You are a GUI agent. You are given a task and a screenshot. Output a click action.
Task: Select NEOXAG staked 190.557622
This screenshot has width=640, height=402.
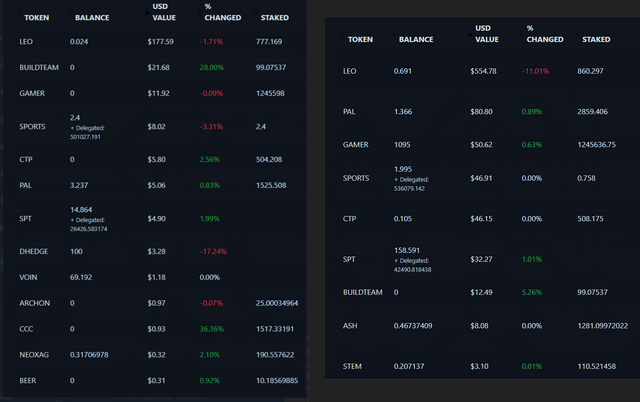point(275,355)
